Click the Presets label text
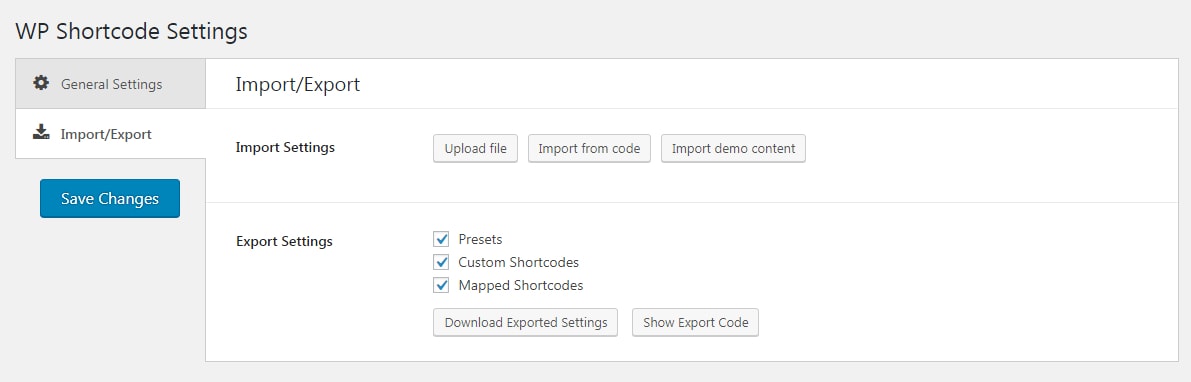The image size is (1191, 382). tap(480, 239)
